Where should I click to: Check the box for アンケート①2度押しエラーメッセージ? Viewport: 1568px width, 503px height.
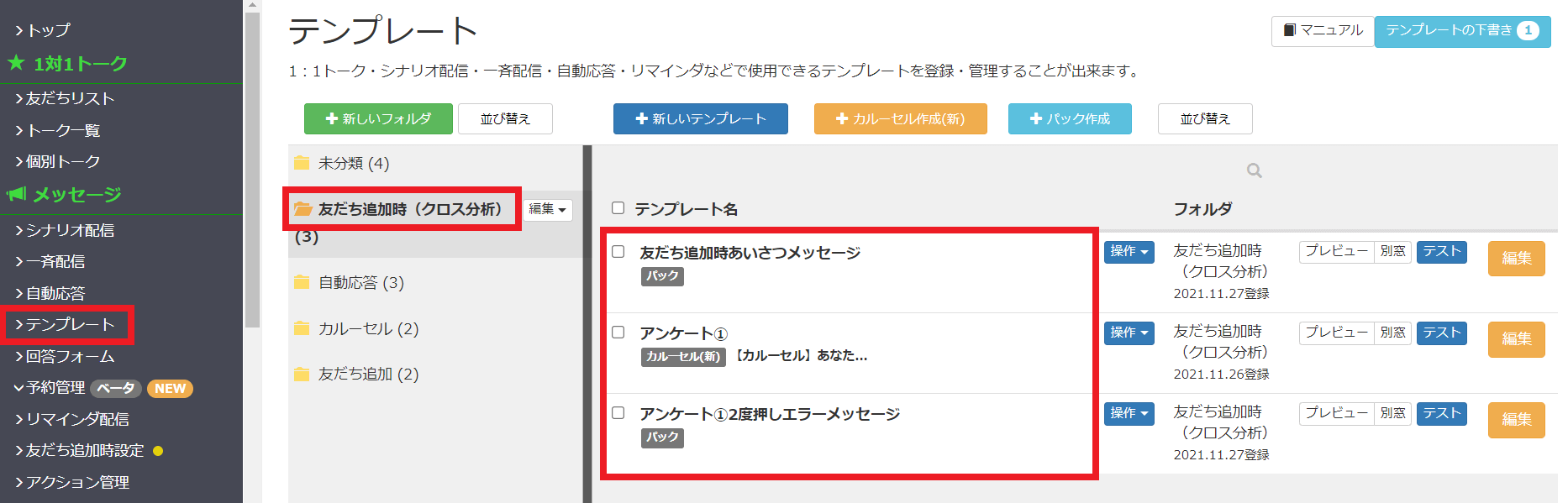pos(618,413)
